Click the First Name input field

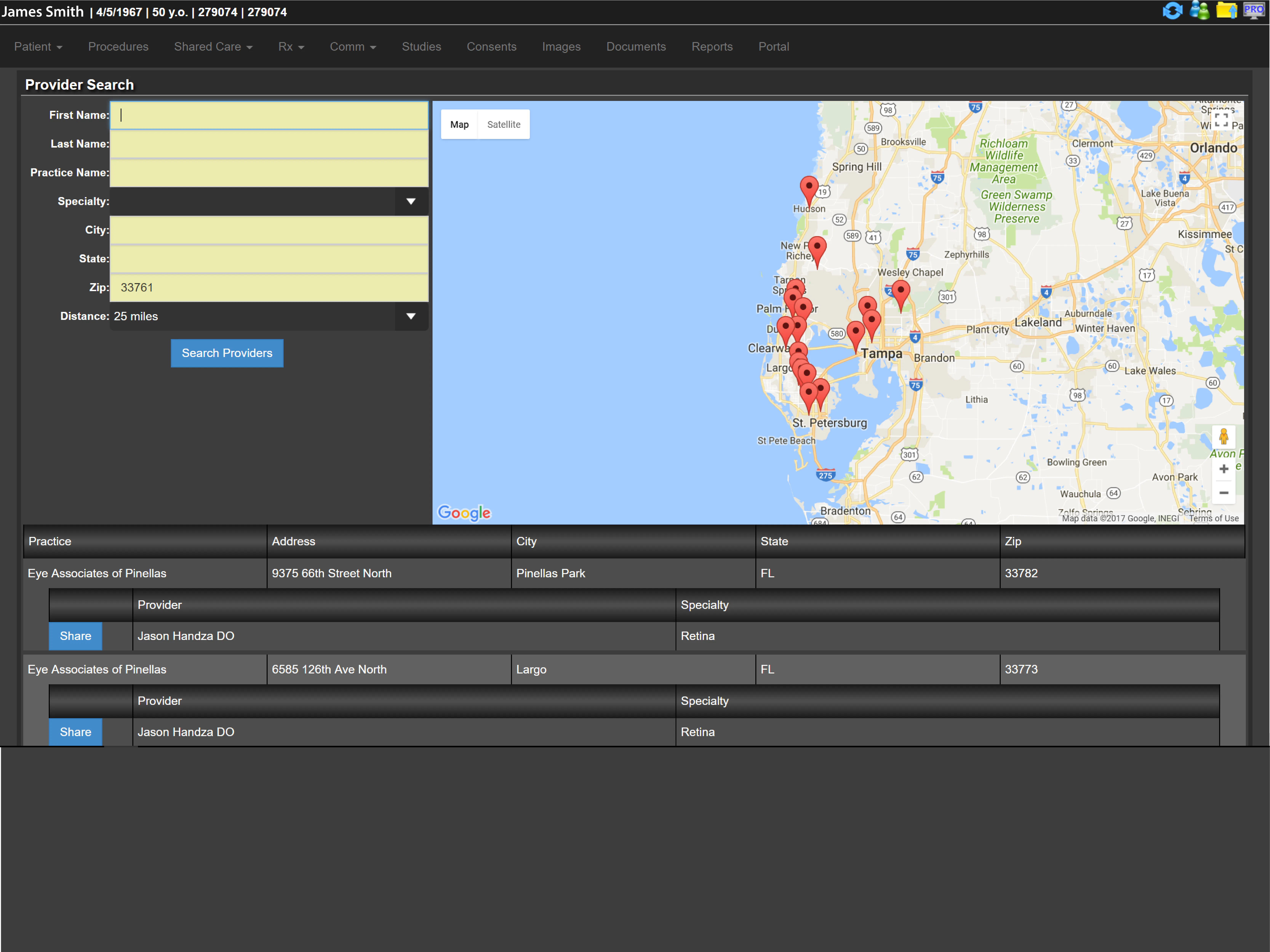pos(269,115)
